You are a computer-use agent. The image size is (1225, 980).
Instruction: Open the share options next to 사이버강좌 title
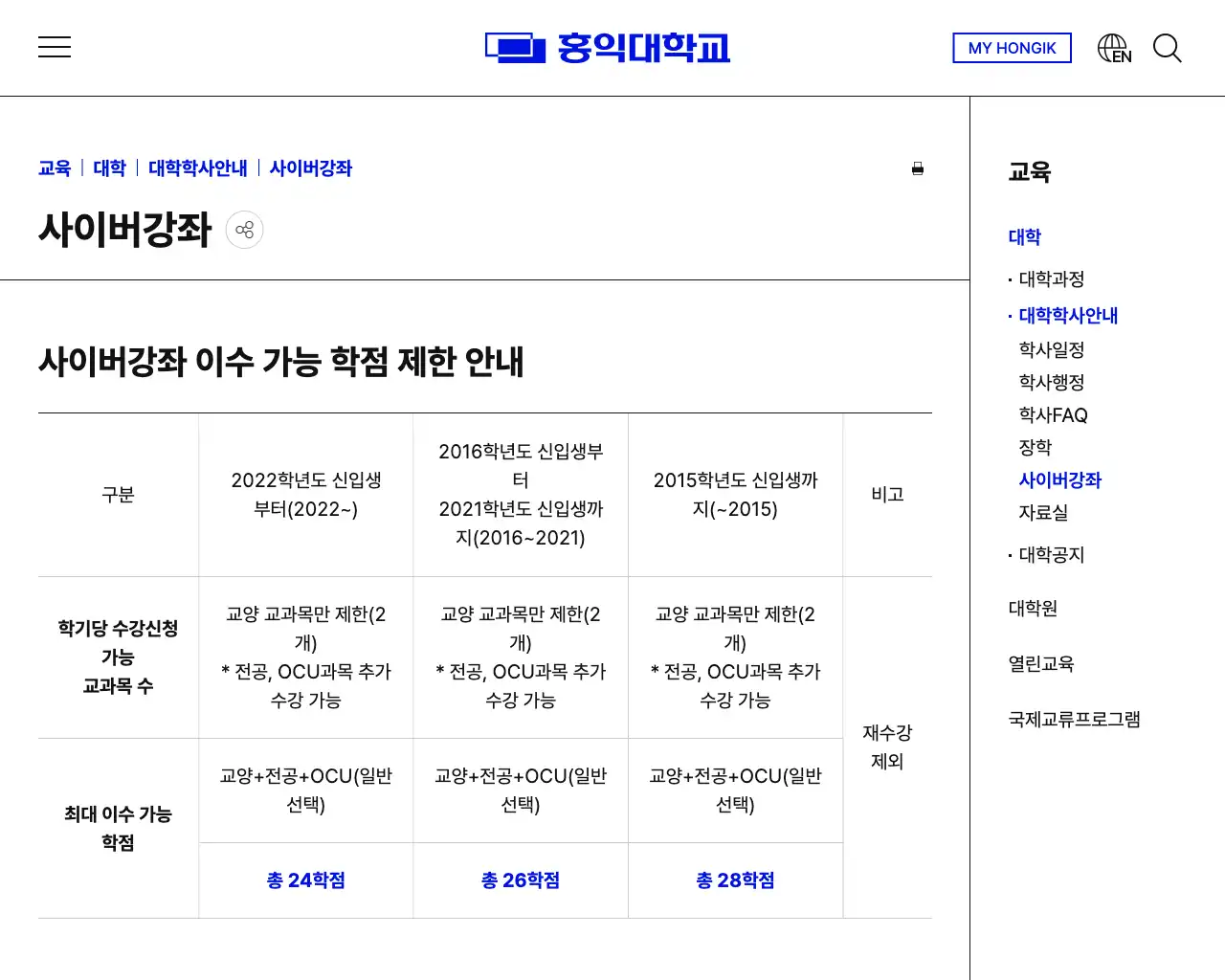[244, 230]
